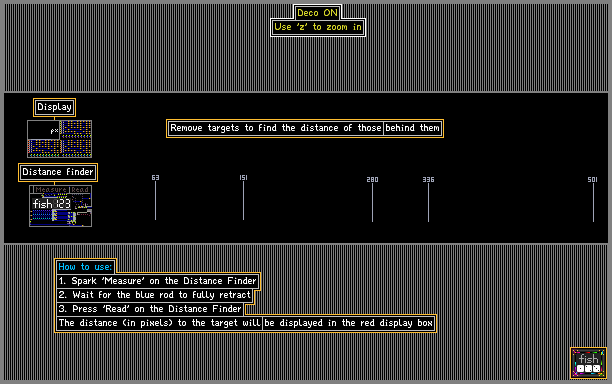Click the Display label sign
The height and width of the screenshot is (384, 612).
[x=54, y=107]
